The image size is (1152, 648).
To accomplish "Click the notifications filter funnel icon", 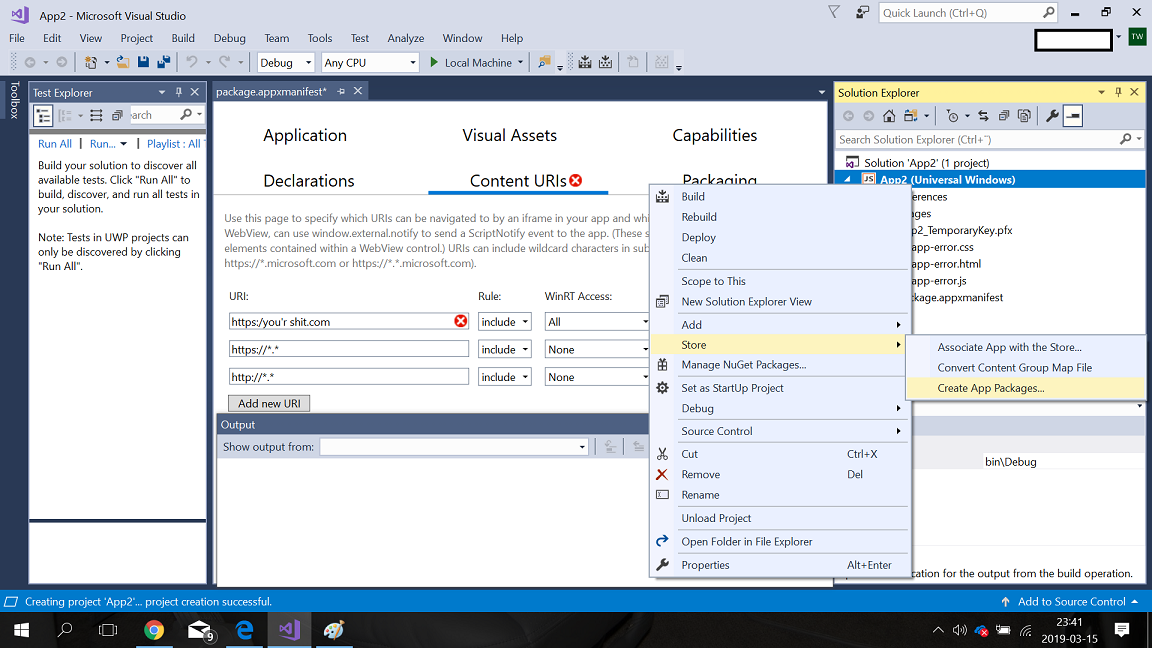I will tap(834, 12).
